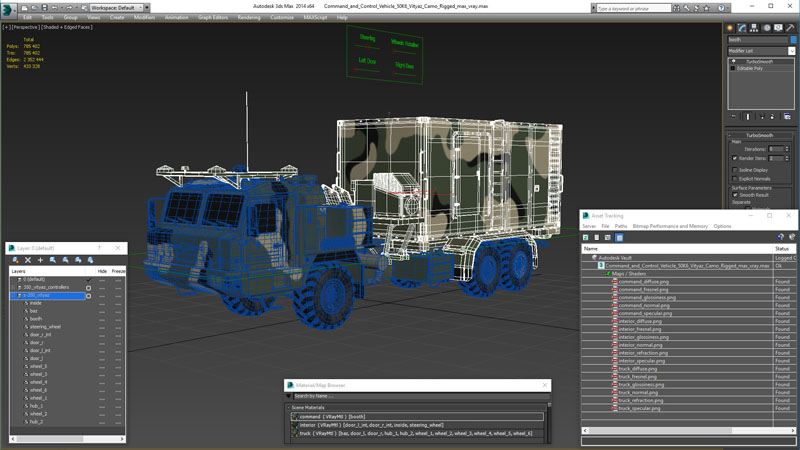Screen dimensions: 800x450
Task: Click the Pin Stack icon under modifier stack
Action: 734,117
